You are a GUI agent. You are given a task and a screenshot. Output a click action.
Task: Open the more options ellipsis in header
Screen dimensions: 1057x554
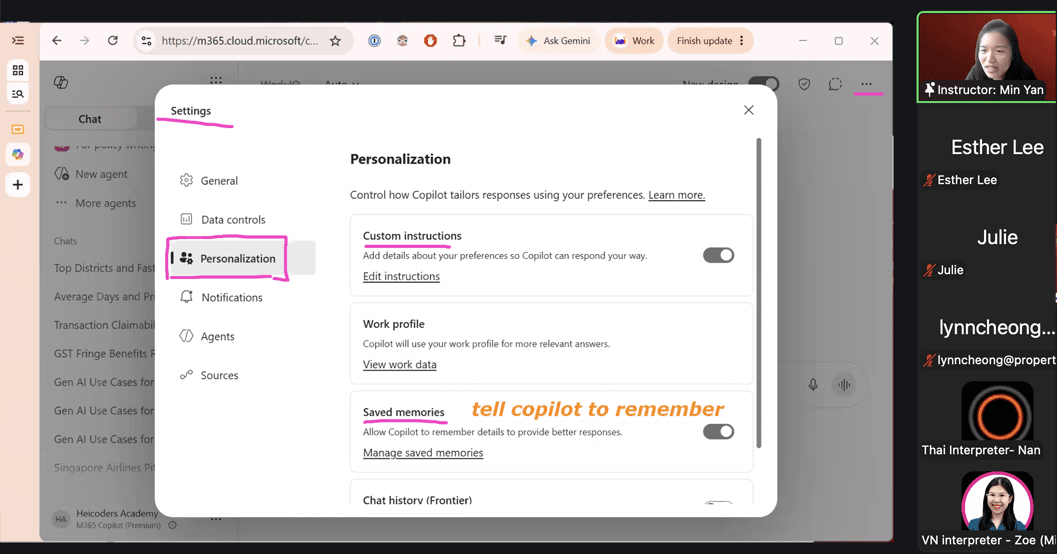[866, 84]
